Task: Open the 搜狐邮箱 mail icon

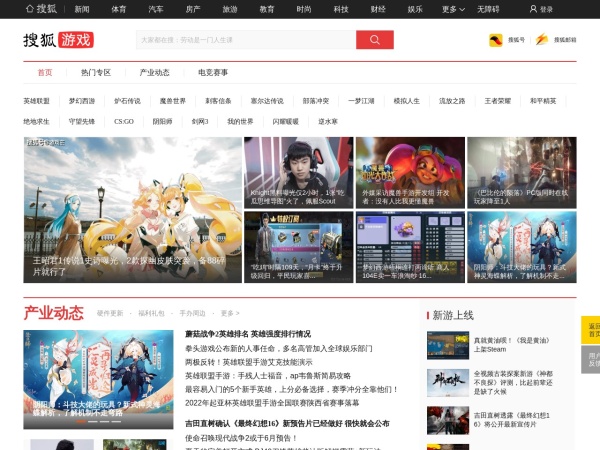Action: pyautogui.click(x=542, y=40)
